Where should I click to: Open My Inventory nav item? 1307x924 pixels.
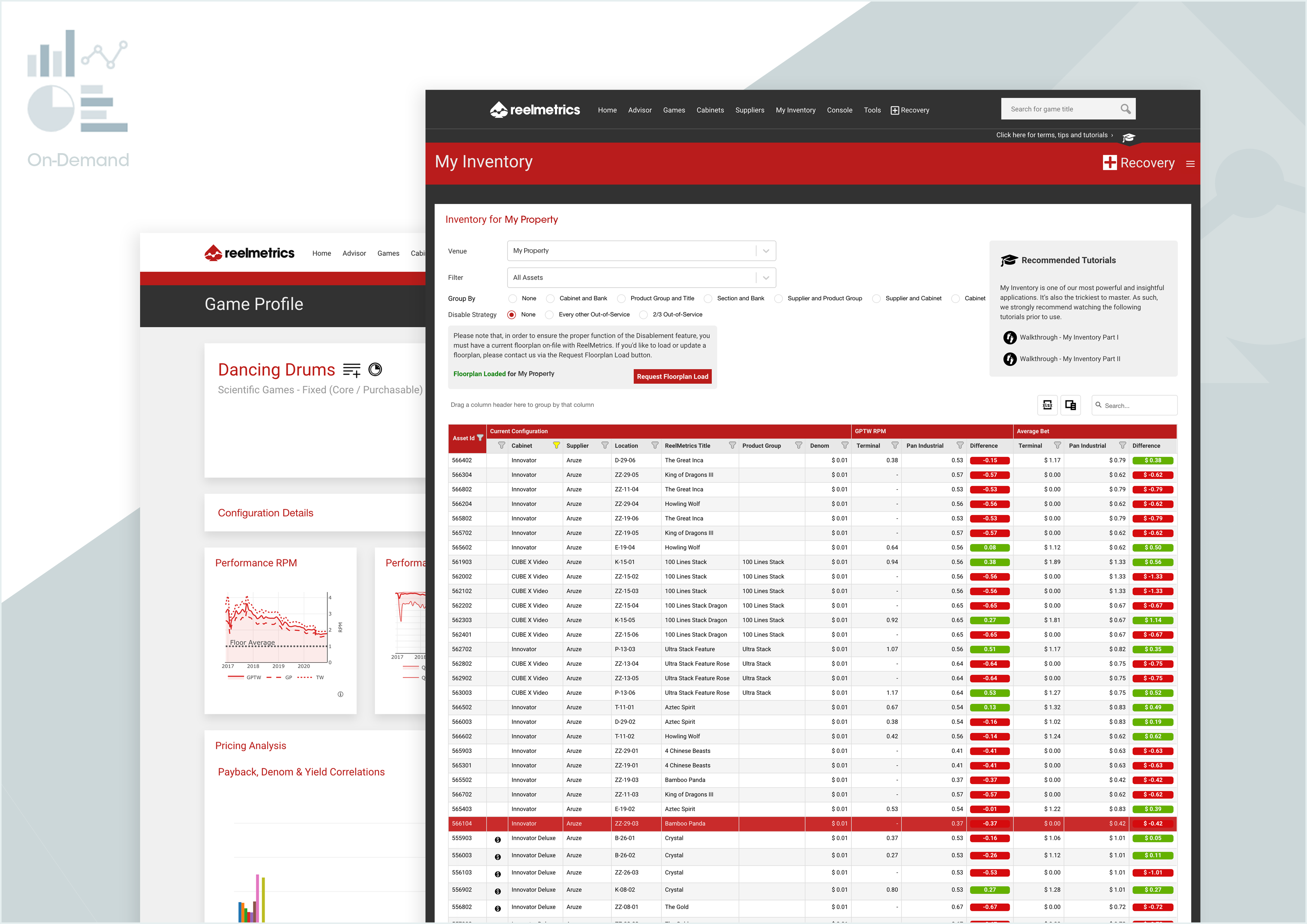pyautogui.click(x=795, y=110)
